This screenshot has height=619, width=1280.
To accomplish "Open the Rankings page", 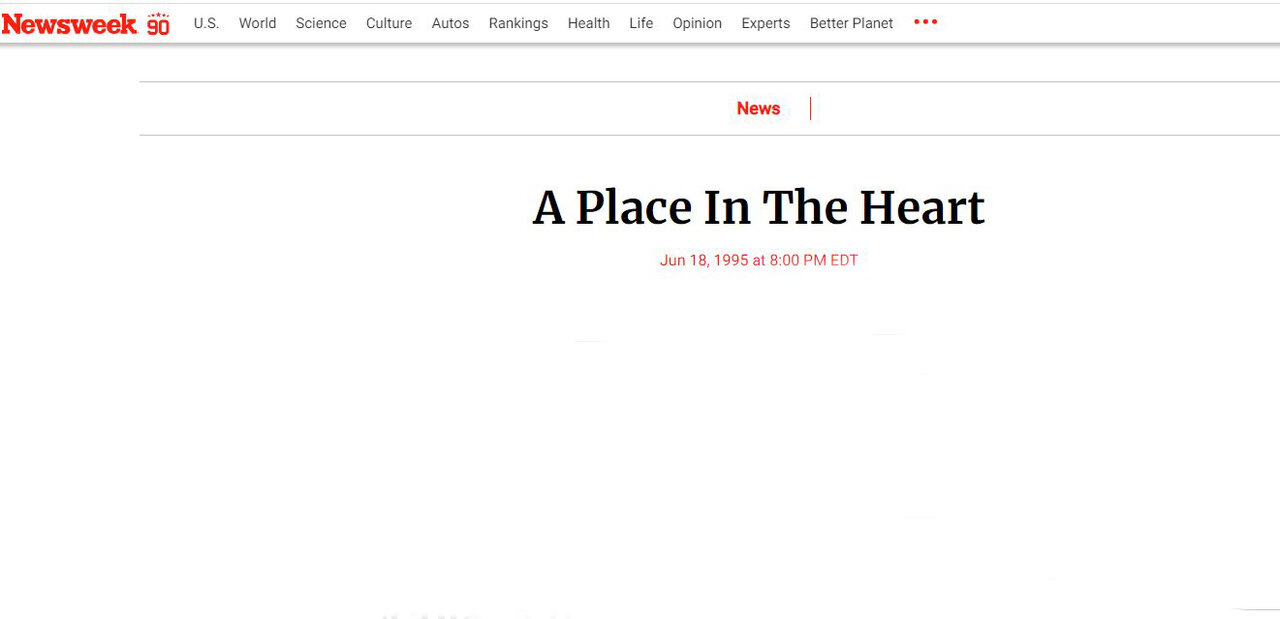I will [x=518, y=23].
